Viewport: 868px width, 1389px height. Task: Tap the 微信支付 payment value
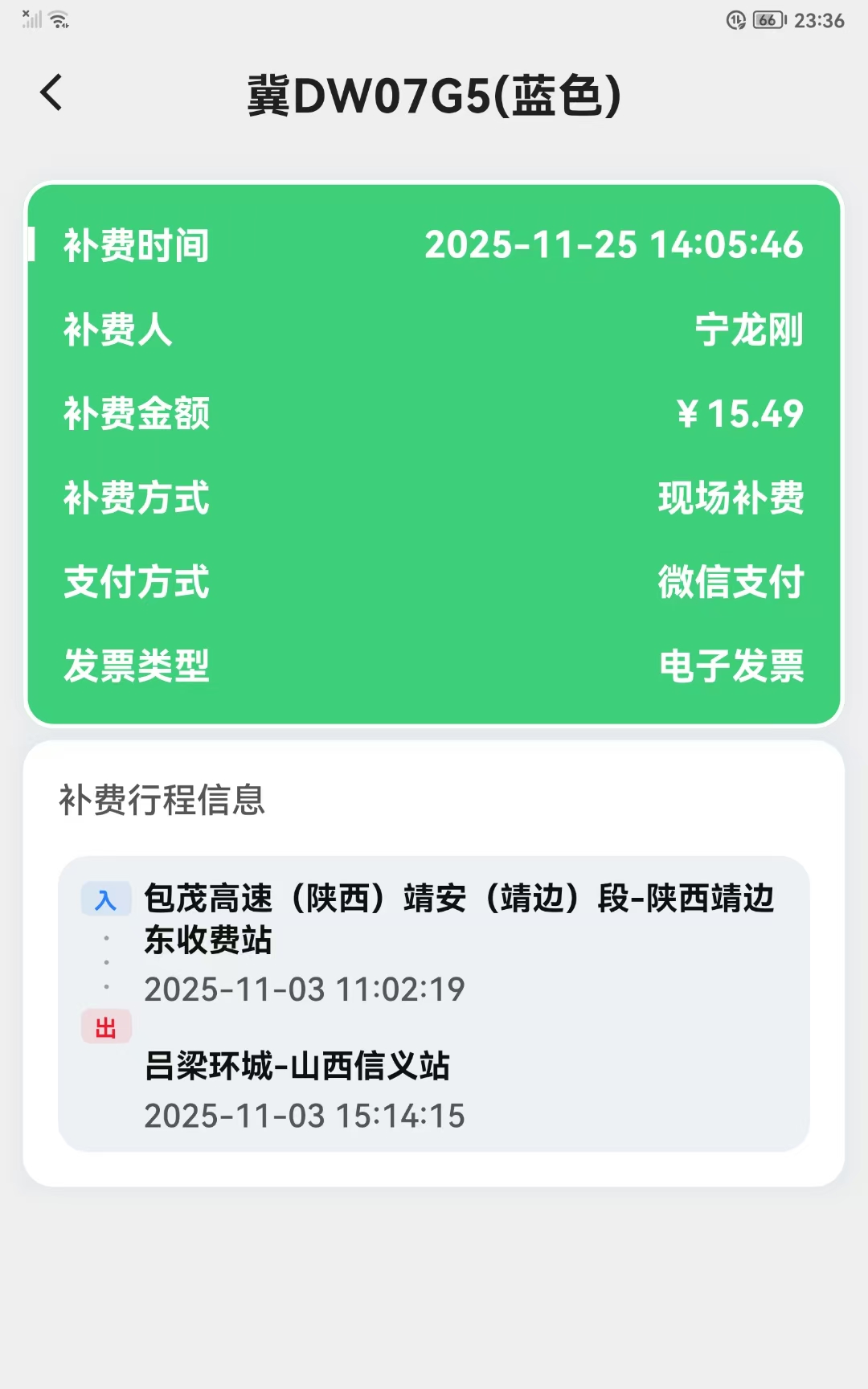tap(731, 582)
